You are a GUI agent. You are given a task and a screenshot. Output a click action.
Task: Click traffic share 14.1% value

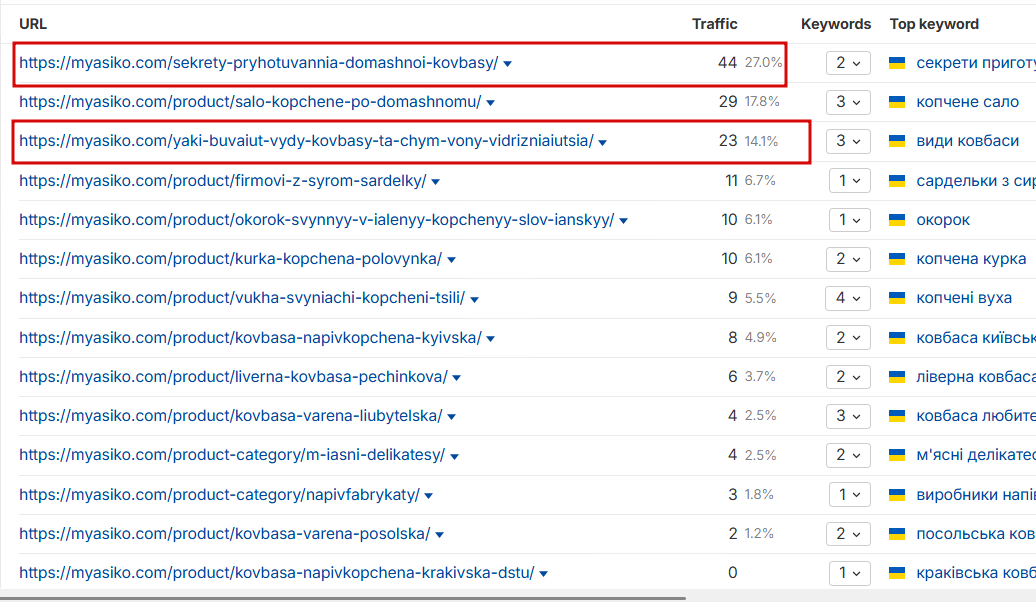(x=761, y=141)
